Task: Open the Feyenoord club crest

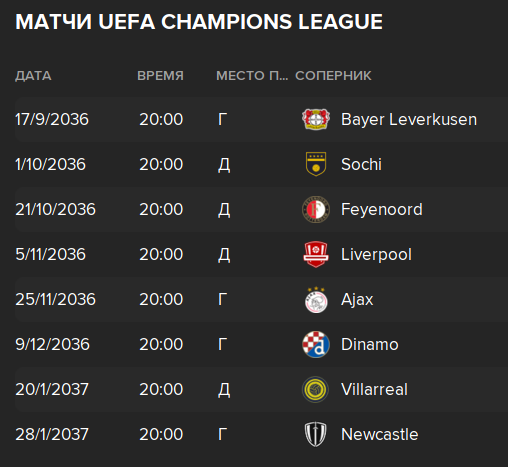Action: (316, 209)
